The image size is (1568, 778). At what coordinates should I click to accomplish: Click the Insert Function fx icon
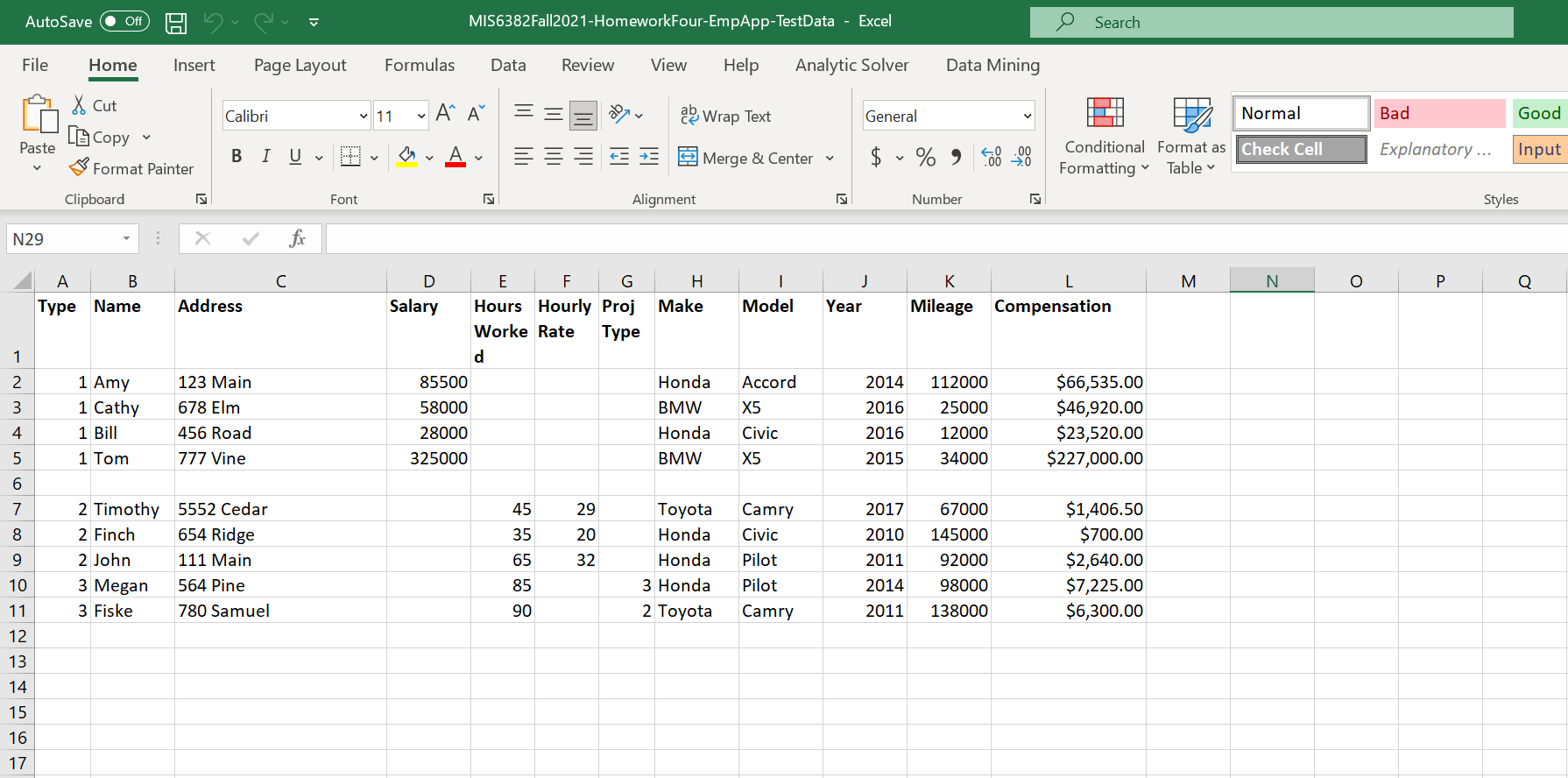297,238
